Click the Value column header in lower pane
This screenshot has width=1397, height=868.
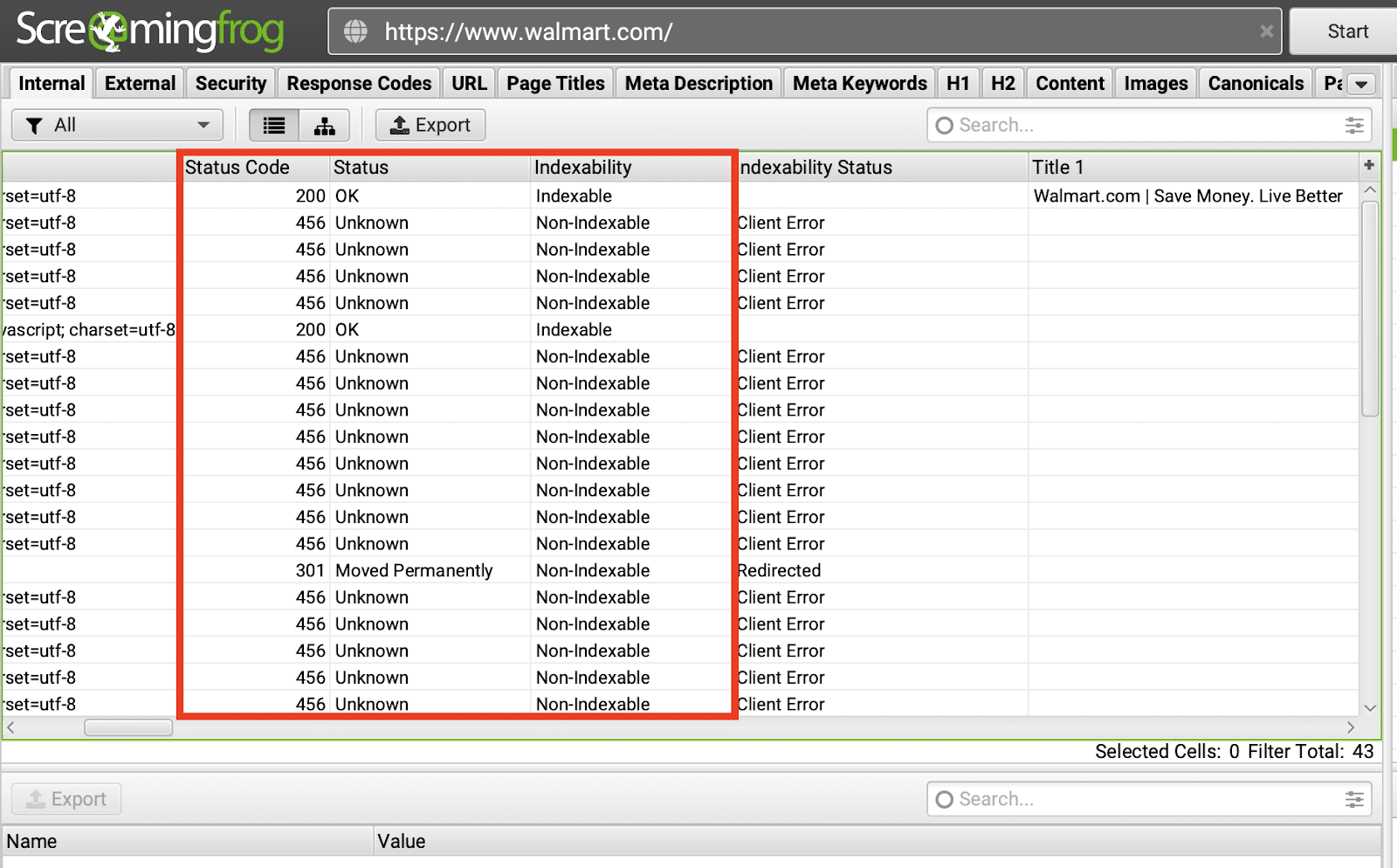point(877,841)
